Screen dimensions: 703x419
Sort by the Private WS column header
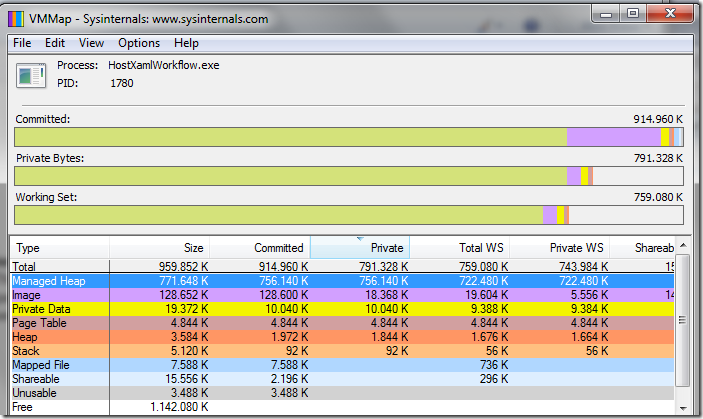click(560, 248)
